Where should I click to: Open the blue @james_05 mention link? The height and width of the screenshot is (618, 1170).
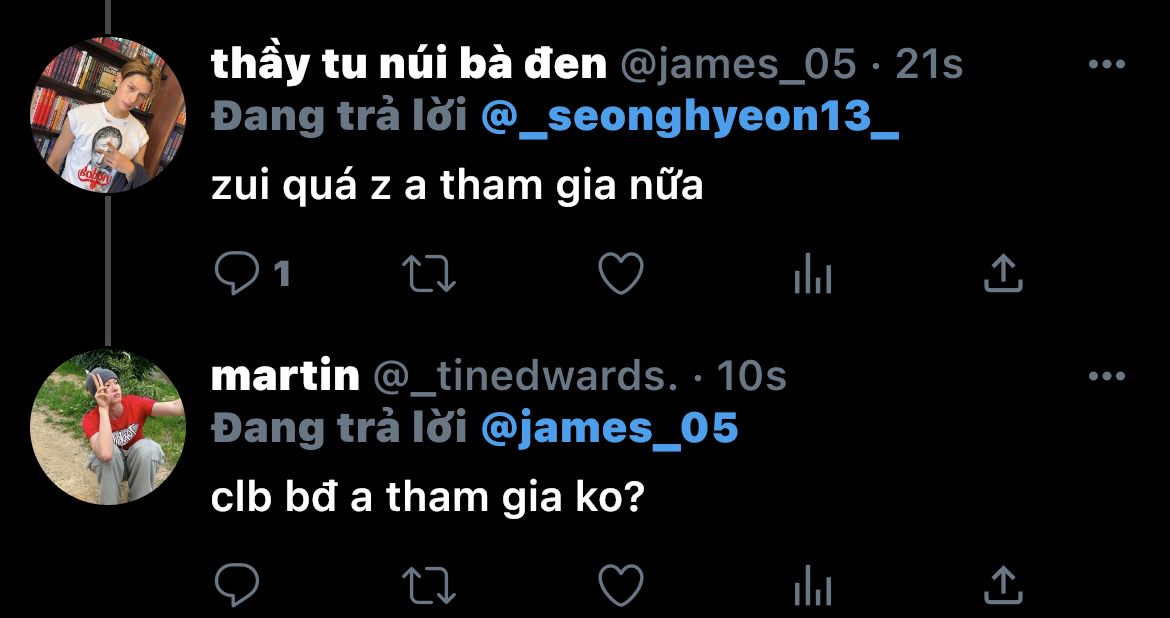coord(610,428)
